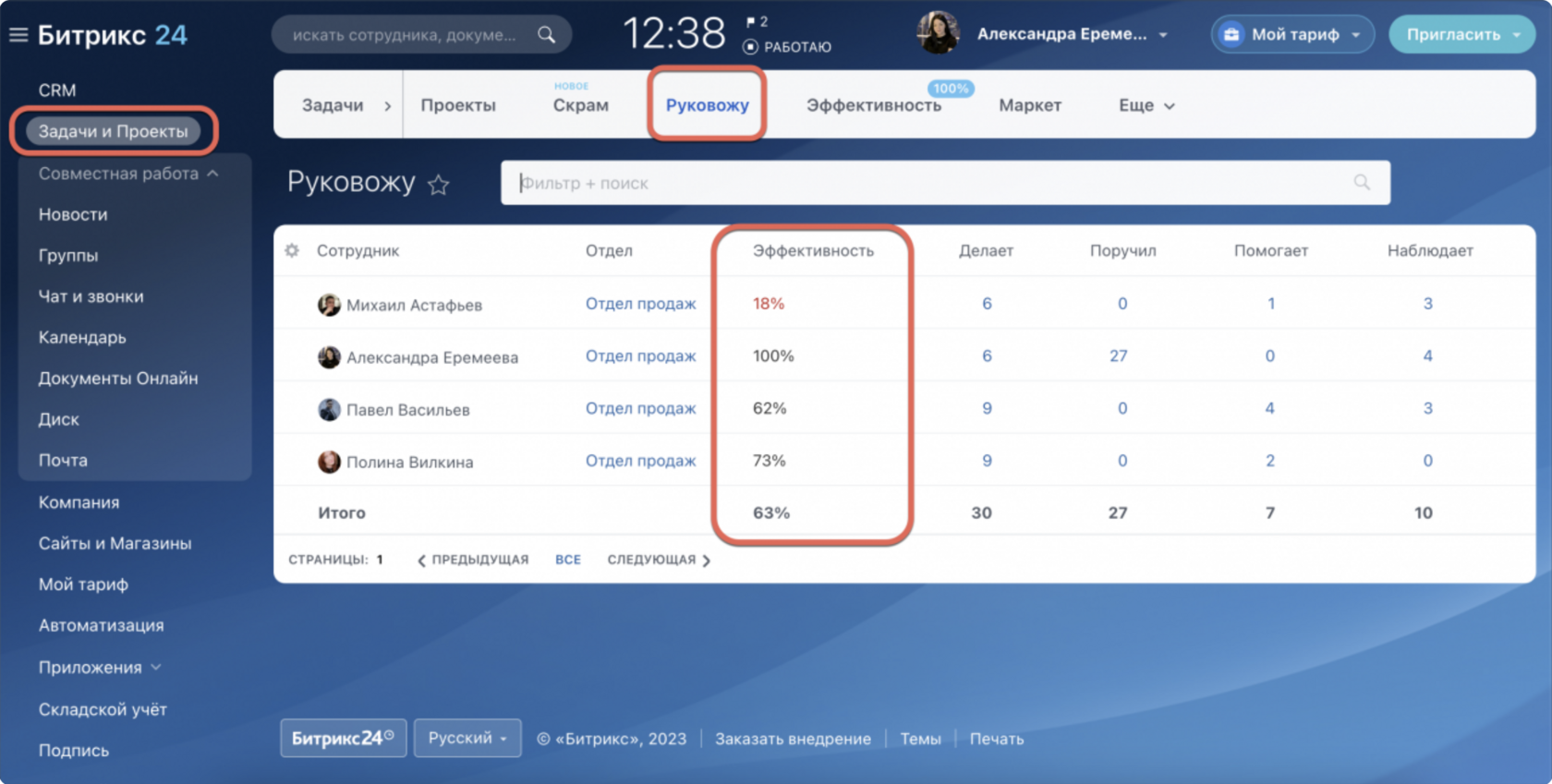Open the hamburger main menu
Screen dimensions: 1552x784
click(18, 35)
